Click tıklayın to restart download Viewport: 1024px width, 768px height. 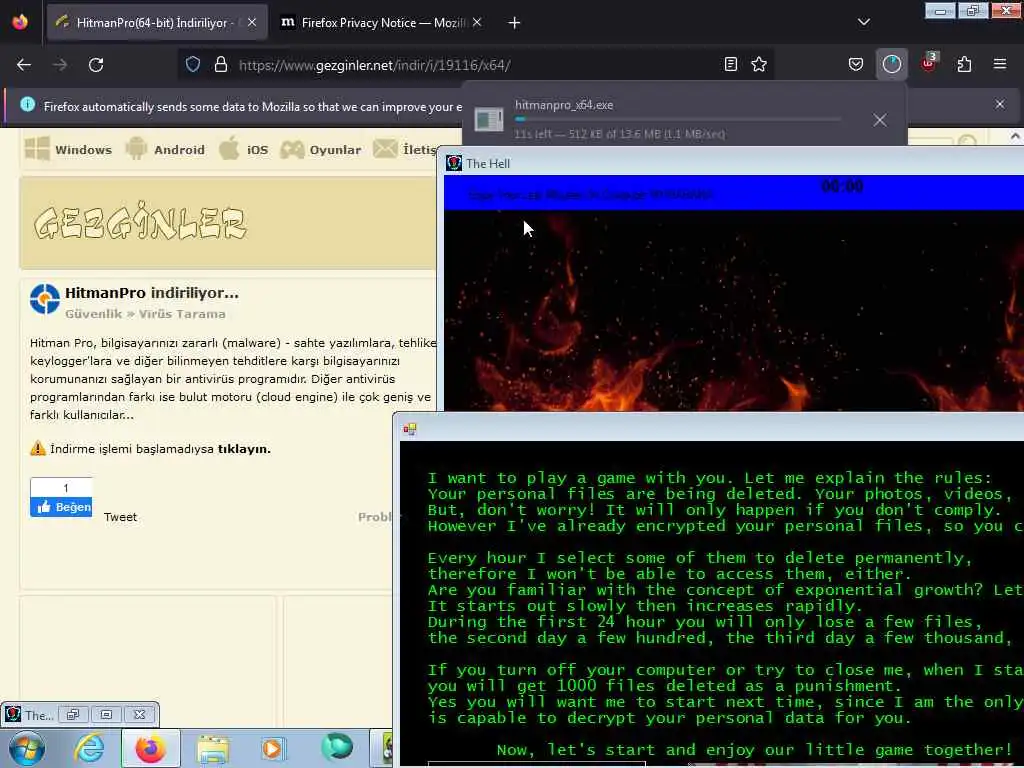(244, 449)
